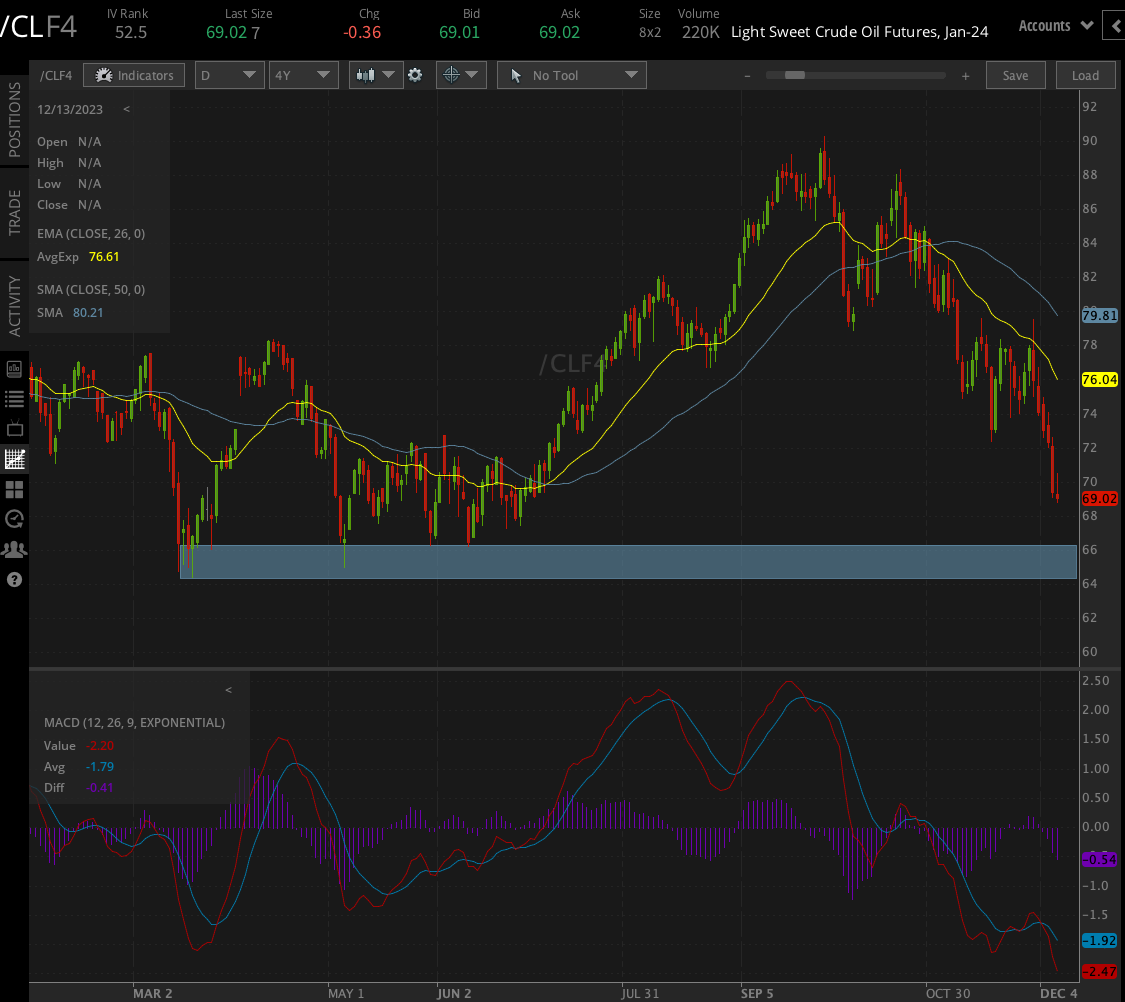This screenshot has height=1002, width=1125.
Task: Click the clock history sidebar icon
Action: tap(14, 519)
